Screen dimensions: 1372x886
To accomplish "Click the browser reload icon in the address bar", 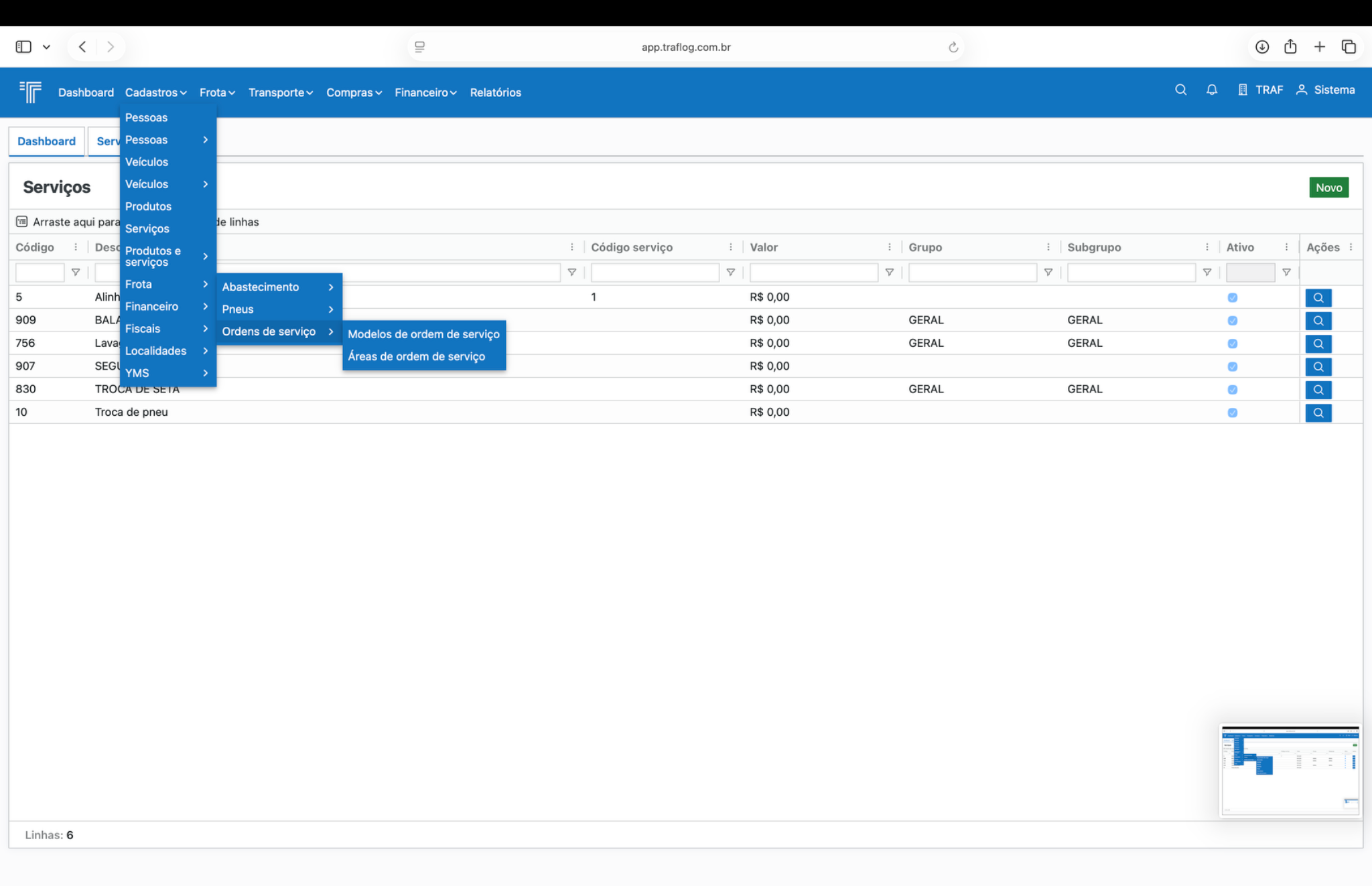I will [x=953, y=47].
